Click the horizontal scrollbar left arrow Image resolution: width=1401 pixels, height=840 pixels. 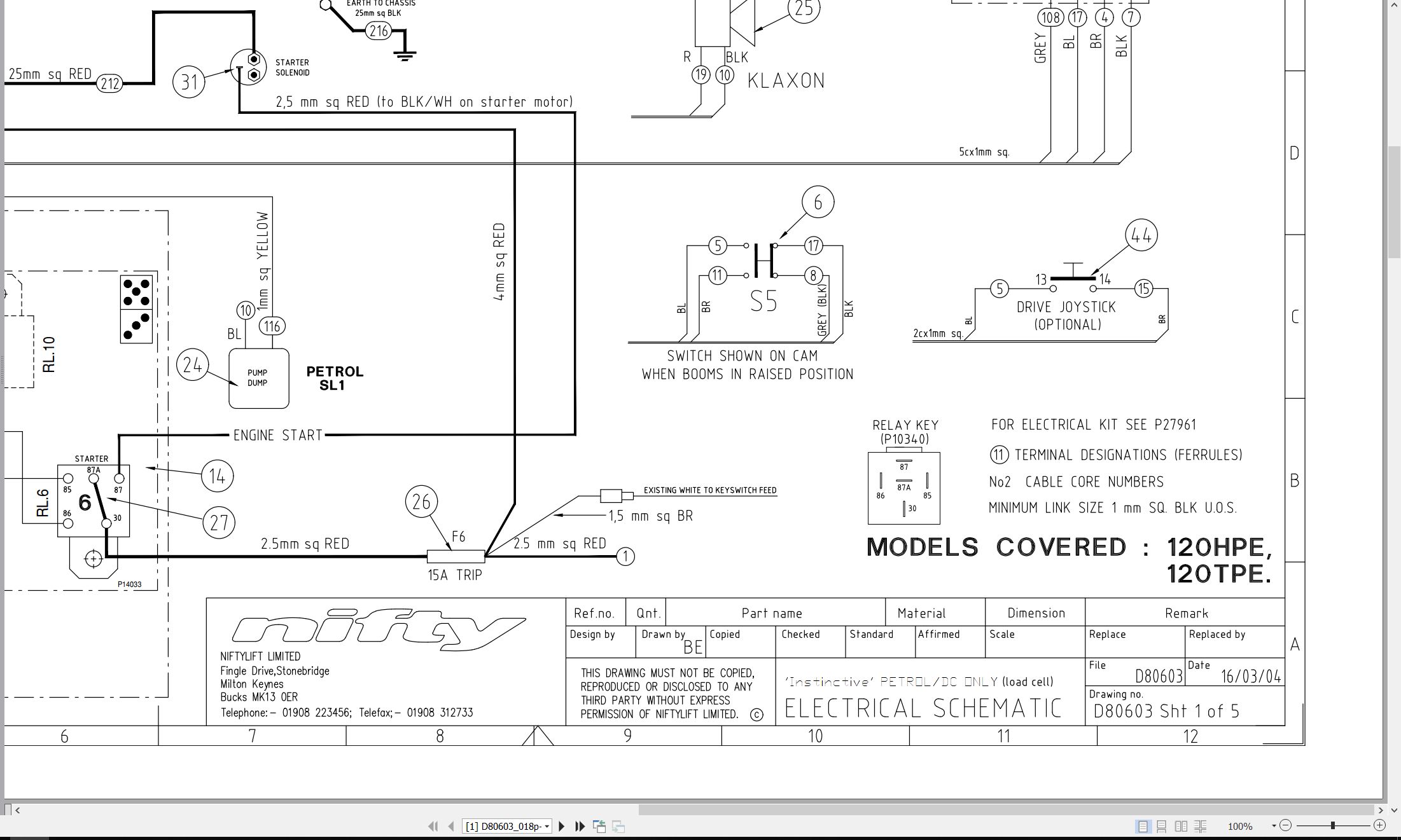coord(17,810)
